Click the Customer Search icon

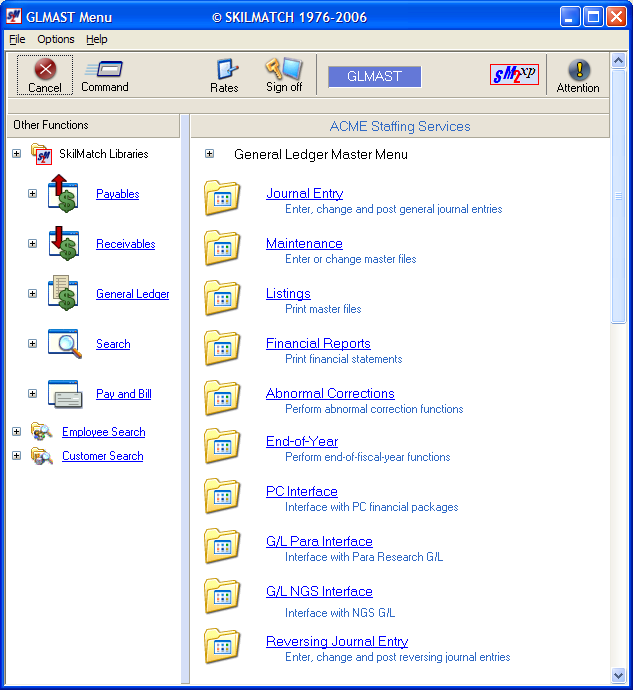click(41, 456)
